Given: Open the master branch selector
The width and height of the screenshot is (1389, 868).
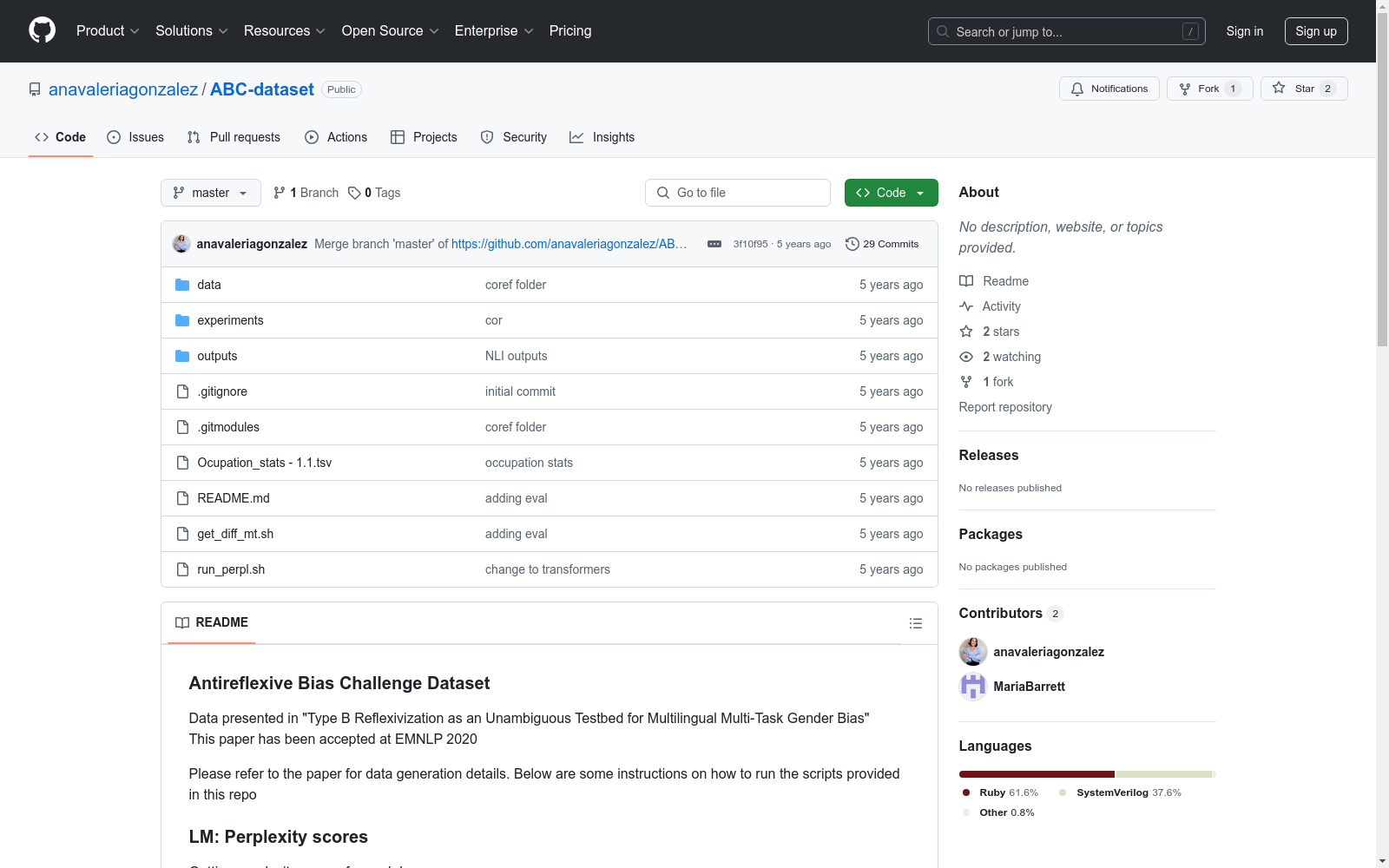Looking at the screenshot, I should (211, 193).
